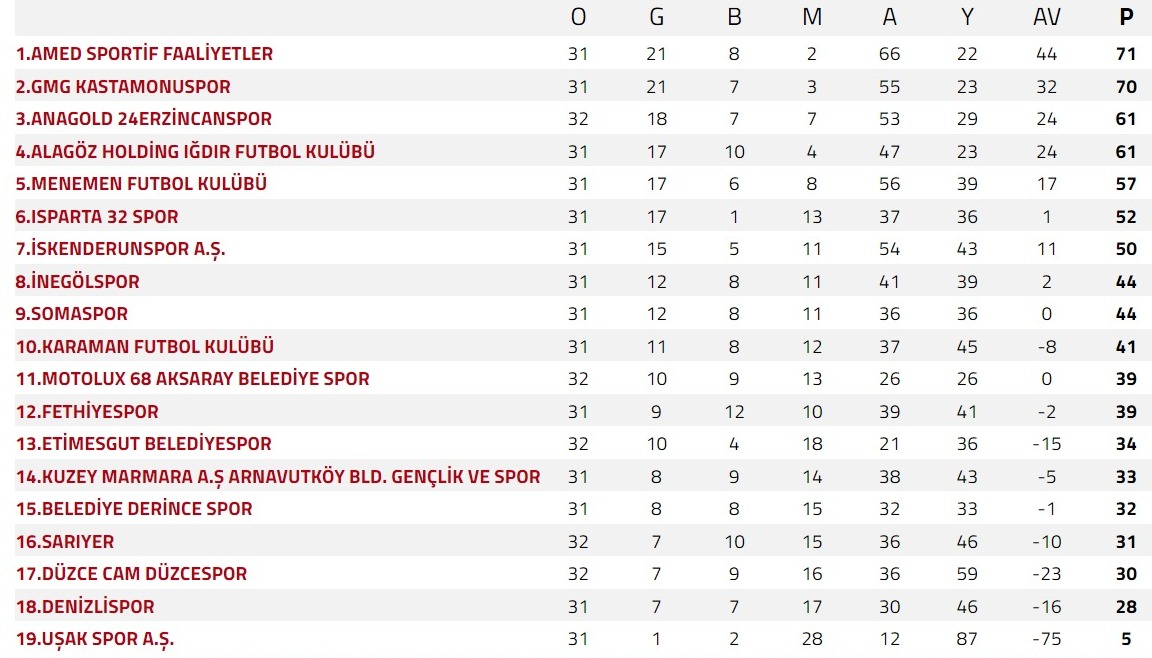This screenshot has height=658, width=1152.
Task: Click Düzce Cam Düzcespor link
Action: tap(131, 574)
